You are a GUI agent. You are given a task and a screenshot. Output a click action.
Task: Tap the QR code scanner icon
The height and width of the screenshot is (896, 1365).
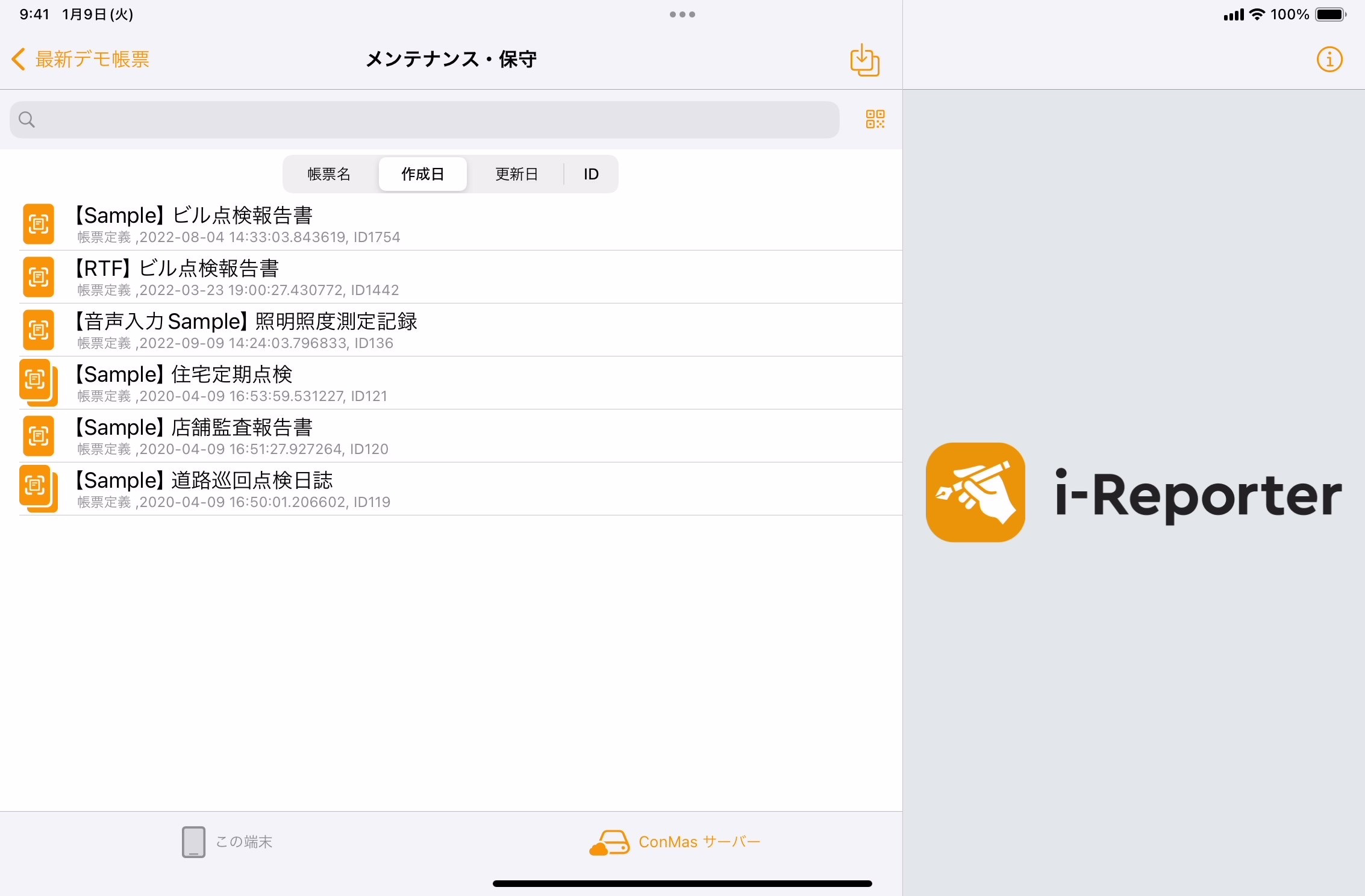point(875,119)
